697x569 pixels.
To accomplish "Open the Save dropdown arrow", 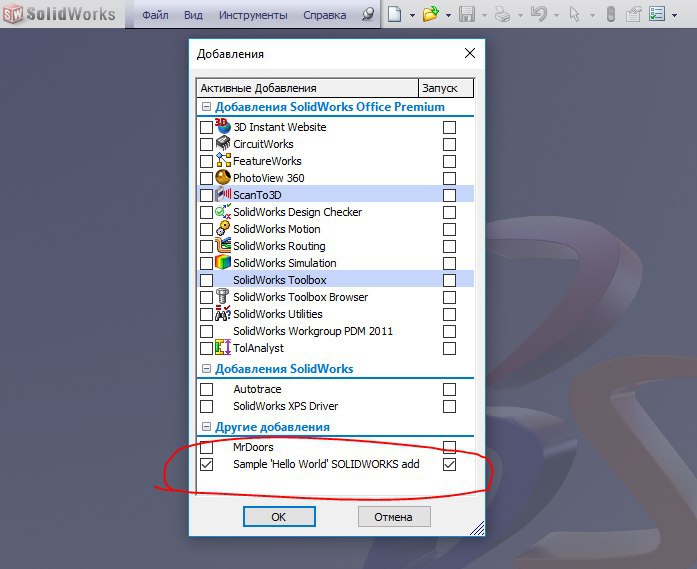I will point(484,15).
